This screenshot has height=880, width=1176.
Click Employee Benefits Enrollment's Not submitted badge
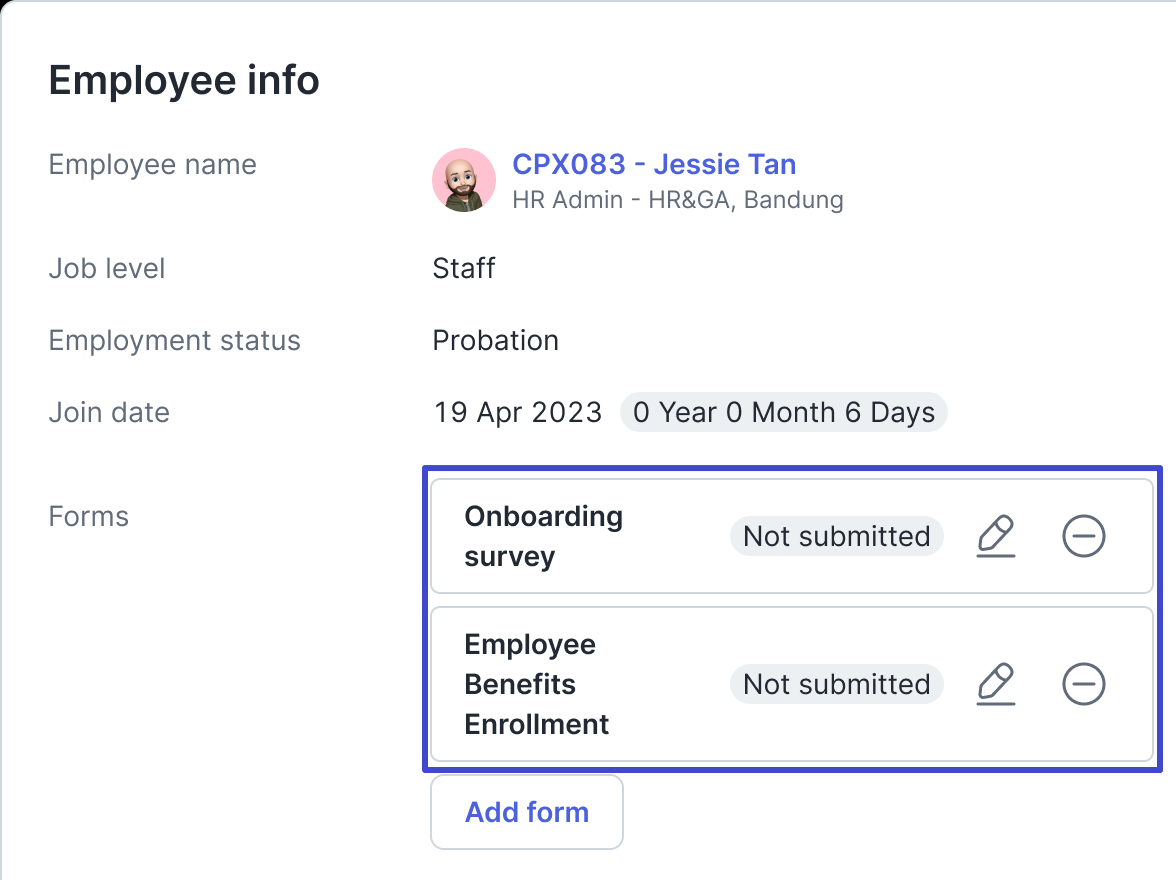836,685
